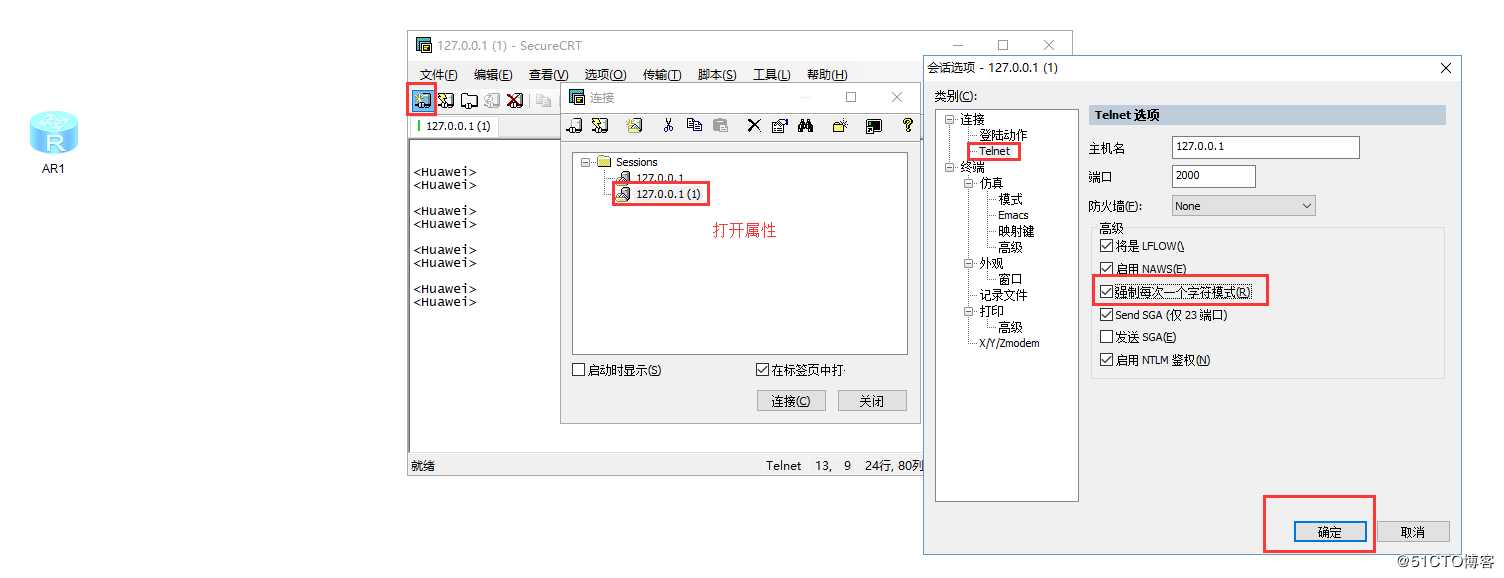Click the black terminal window icon in 连接 dialog

[x=874, y=125]
